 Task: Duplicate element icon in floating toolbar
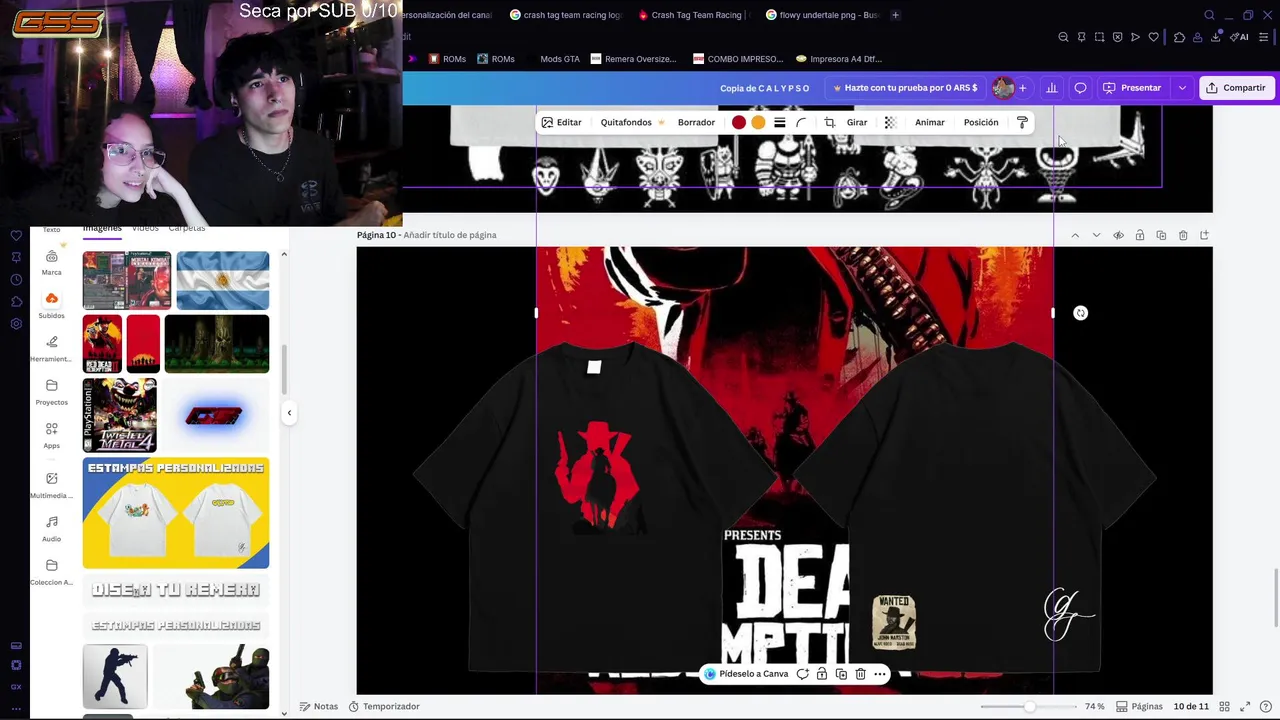tap(841, 674)
